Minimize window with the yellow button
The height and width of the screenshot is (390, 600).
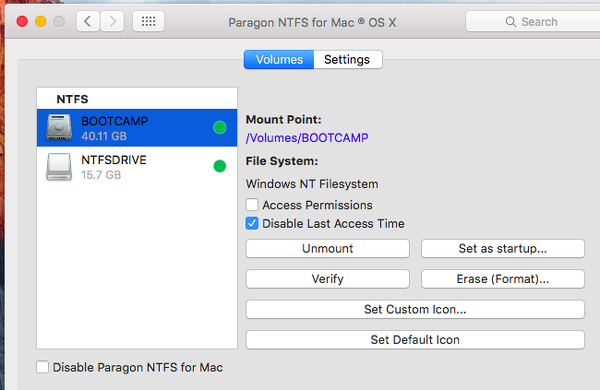coord(41,21)
